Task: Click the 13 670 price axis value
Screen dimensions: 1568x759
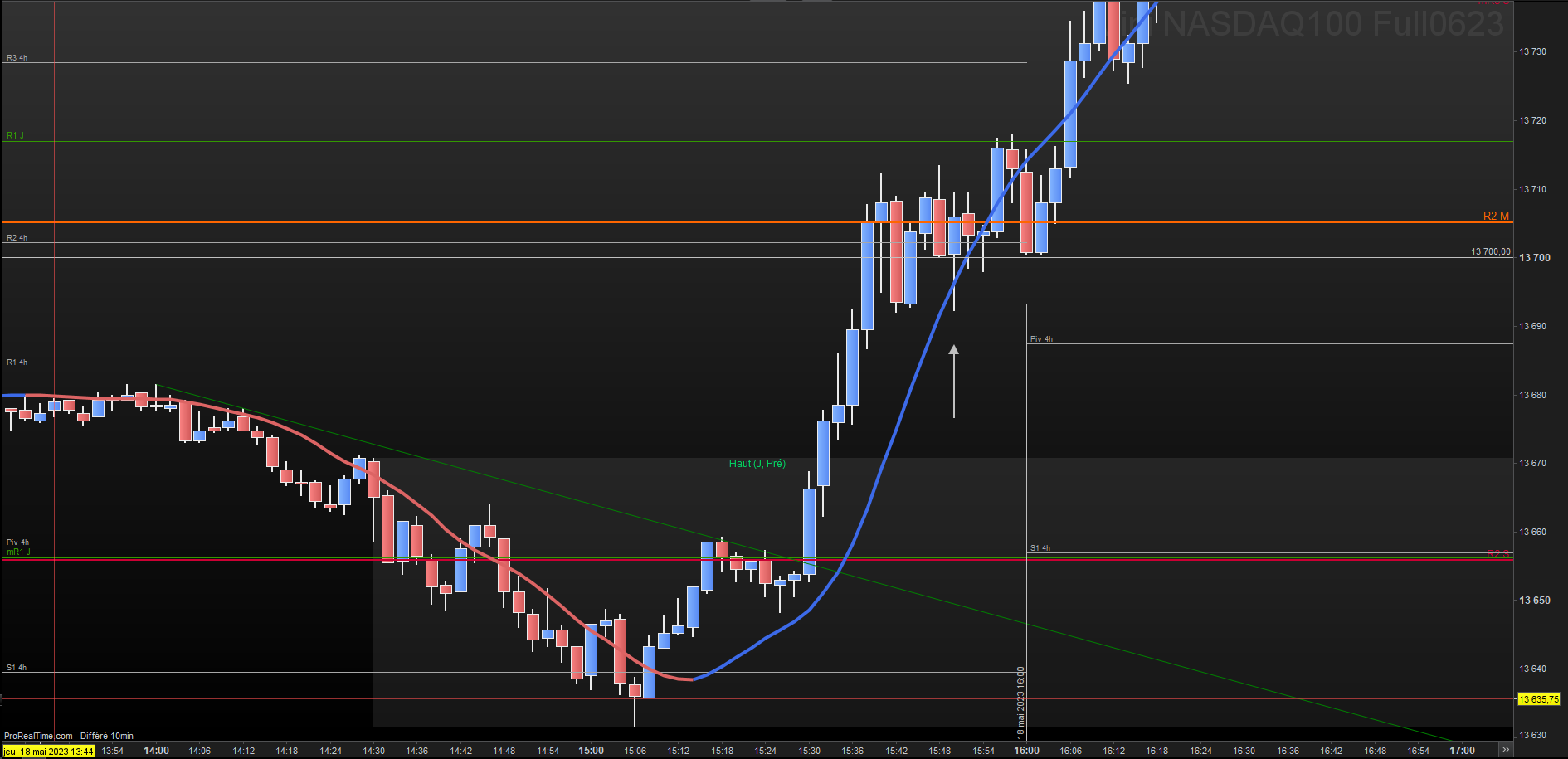Action: coord(1533,463)
